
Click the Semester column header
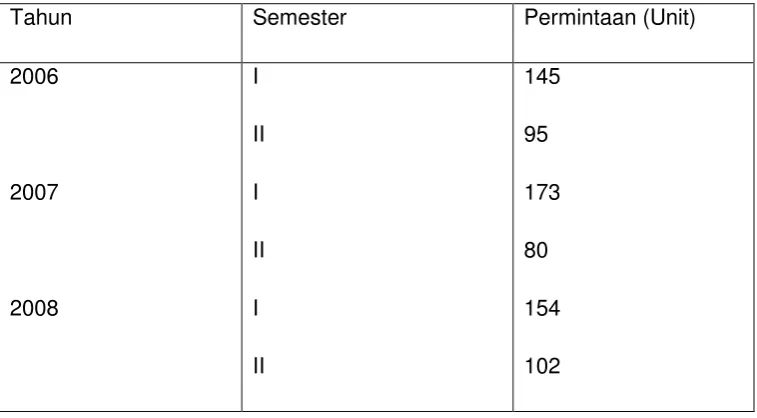point(299,18)
